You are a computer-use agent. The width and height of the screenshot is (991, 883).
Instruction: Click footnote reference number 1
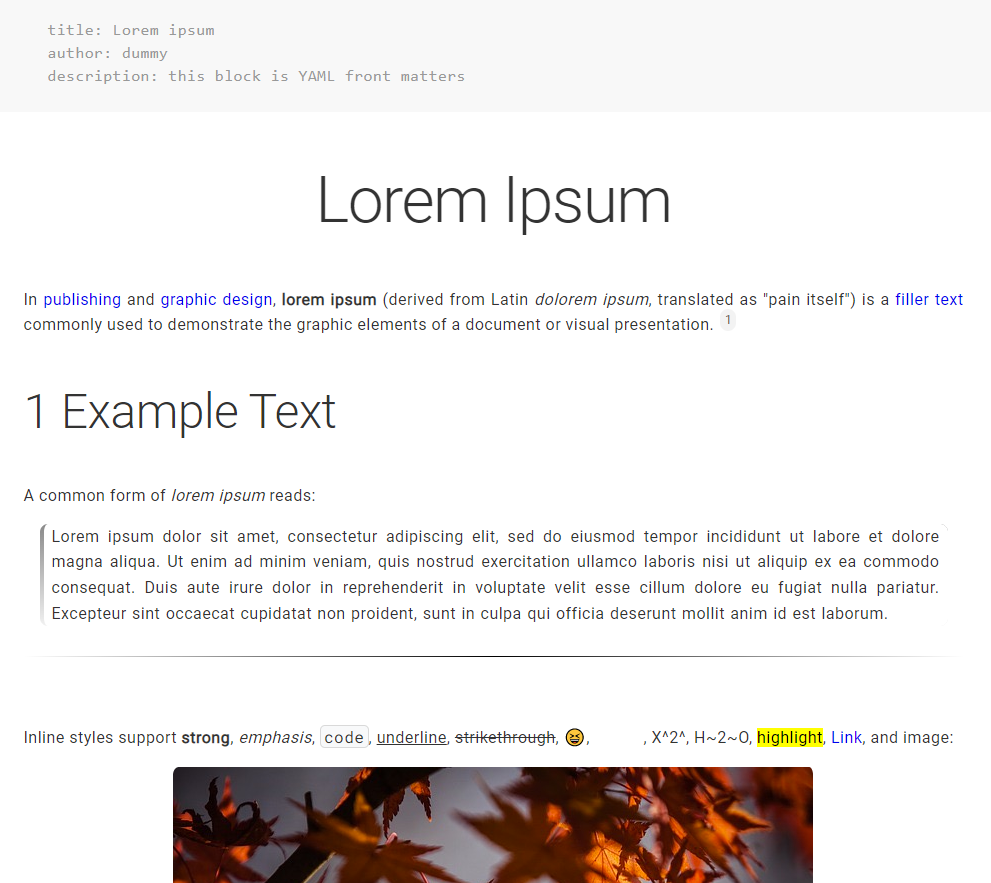pyautogui.click(x=728, y=320)
